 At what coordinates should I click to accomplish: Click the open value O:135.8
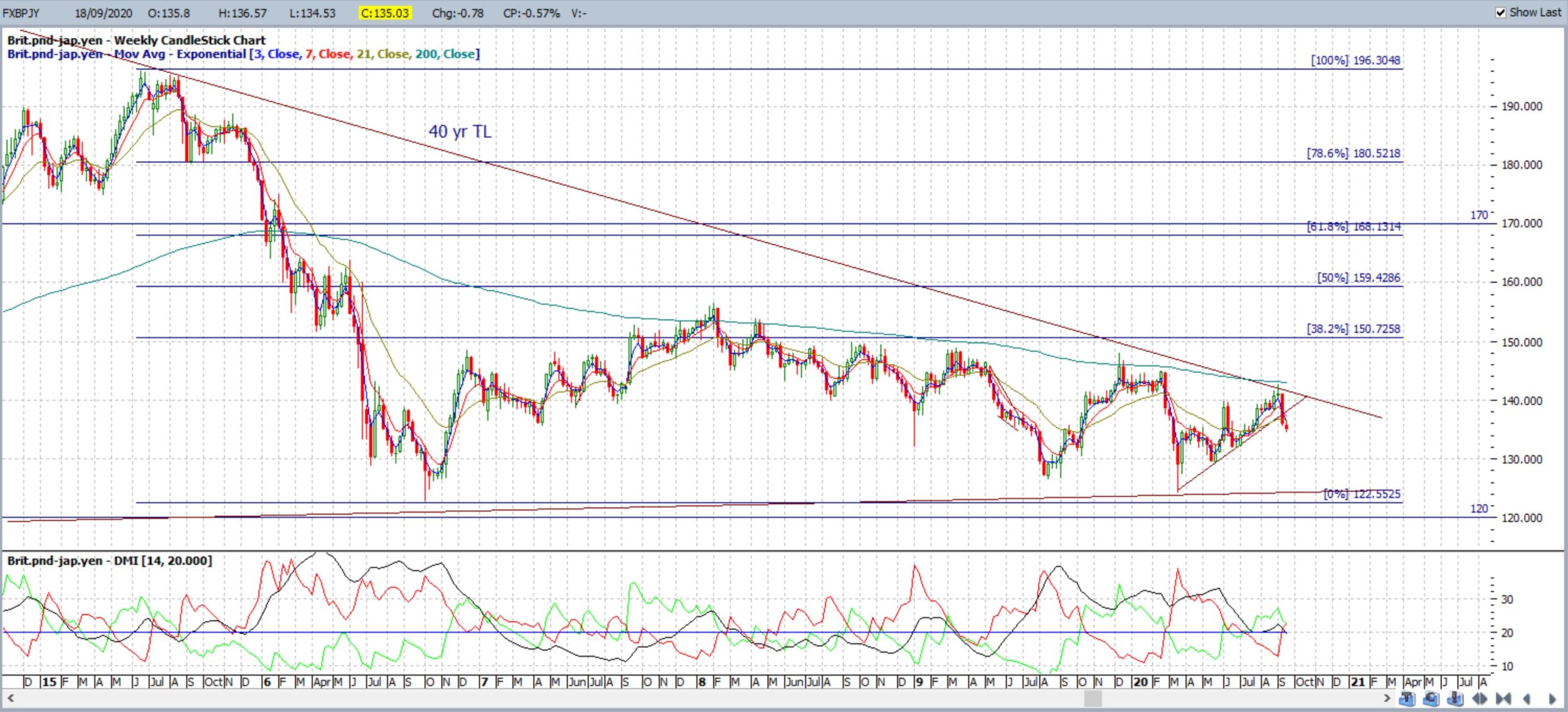tap(169, 13)
